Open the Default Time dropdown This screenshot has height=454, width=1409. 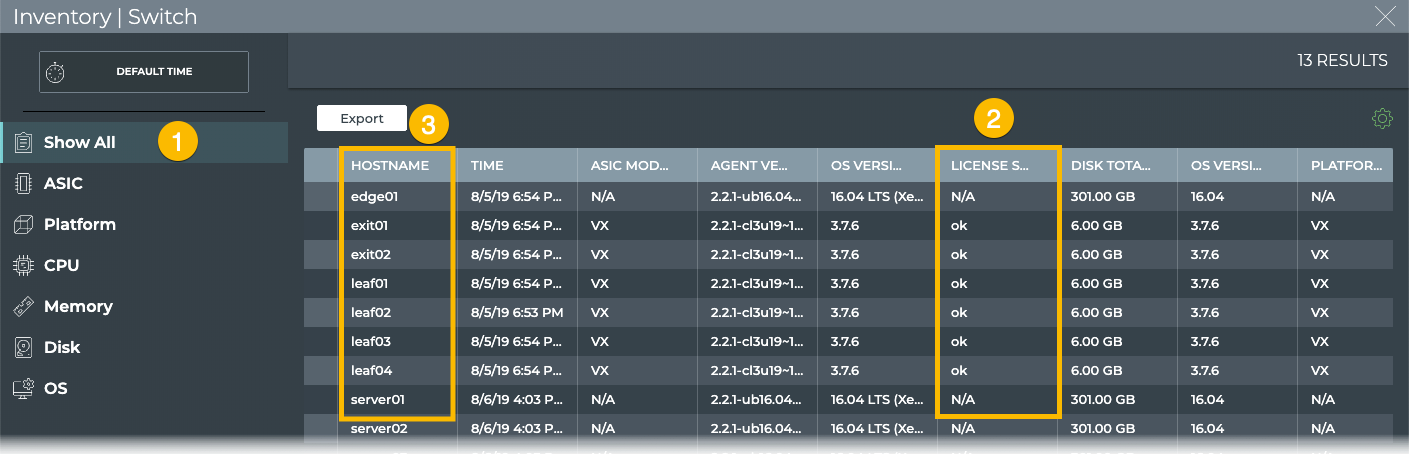click(144, 72)
